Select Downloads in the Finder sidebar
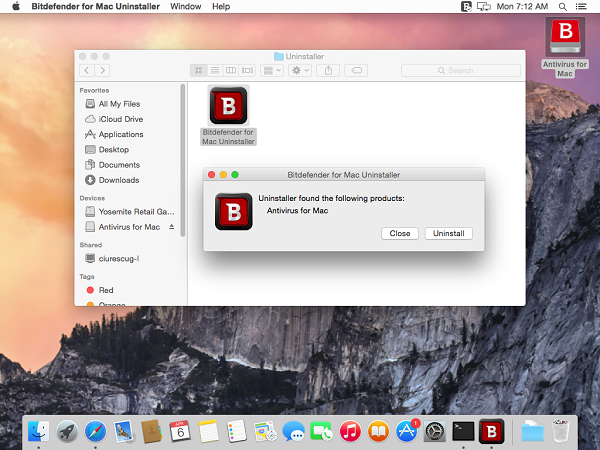 (118, 180)
